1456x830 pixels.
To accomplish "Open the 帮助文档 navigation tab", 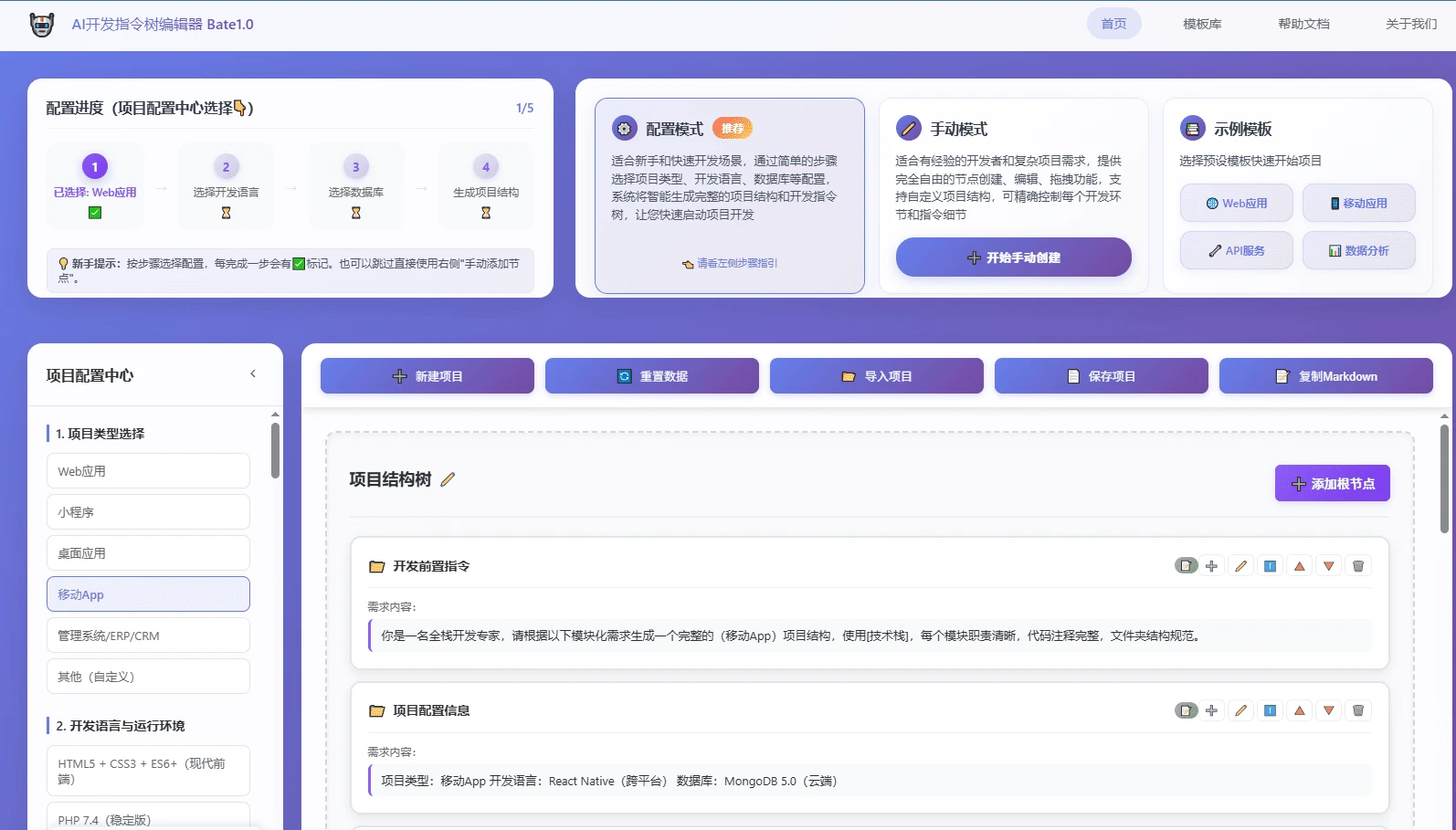I will 1303,24.
